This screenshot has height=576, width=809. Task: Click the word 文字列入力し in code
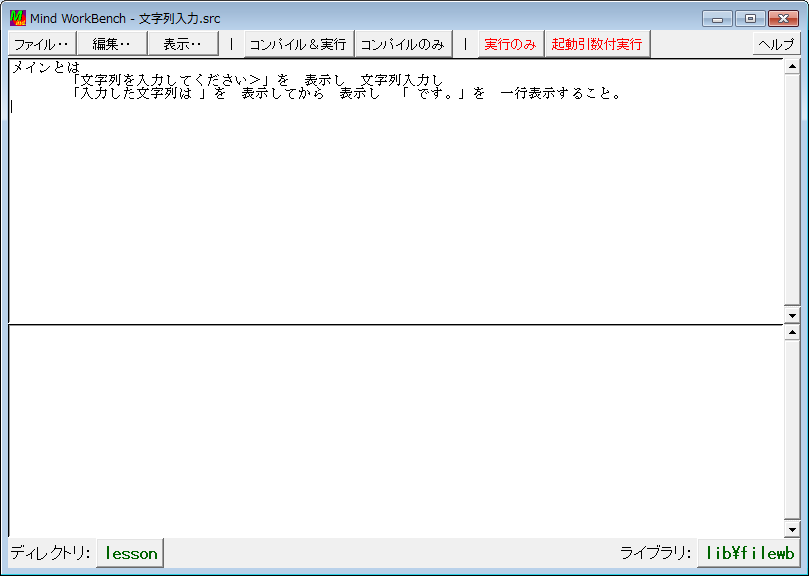(402, 80)
